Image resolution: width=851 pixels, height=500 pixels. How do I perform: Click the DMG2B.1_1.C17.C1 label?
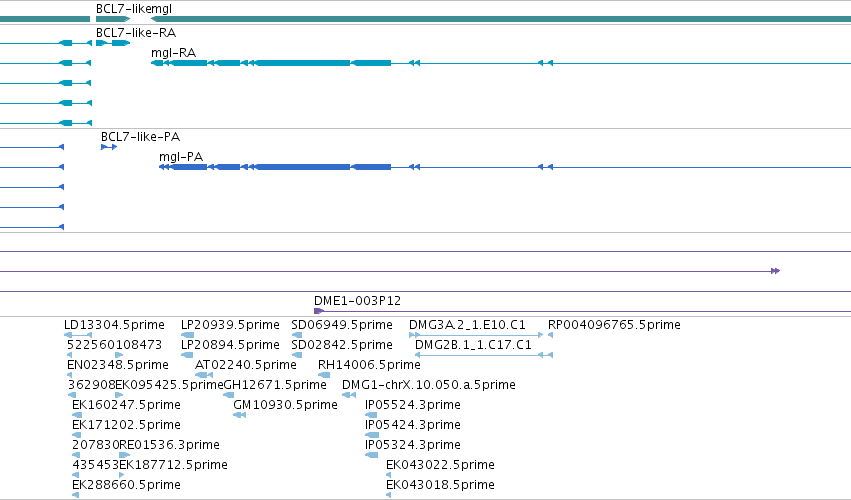point(473,345)
